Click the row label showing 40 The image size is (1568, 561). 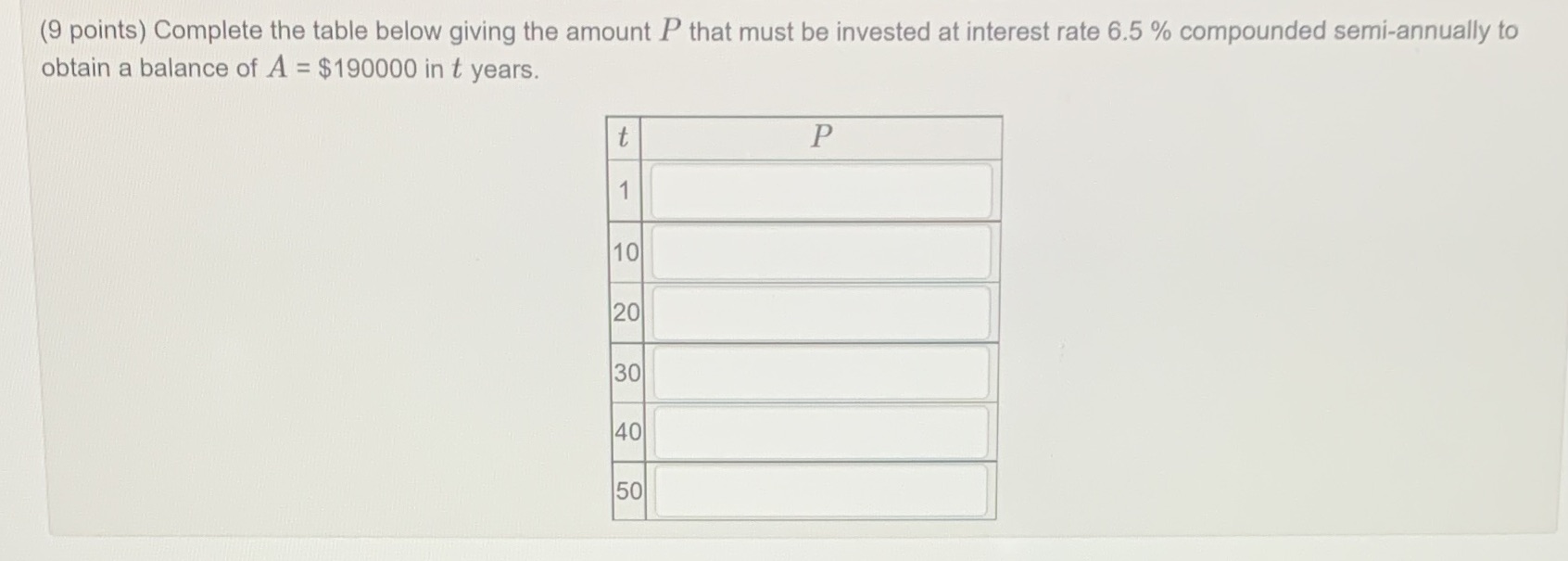626,433
